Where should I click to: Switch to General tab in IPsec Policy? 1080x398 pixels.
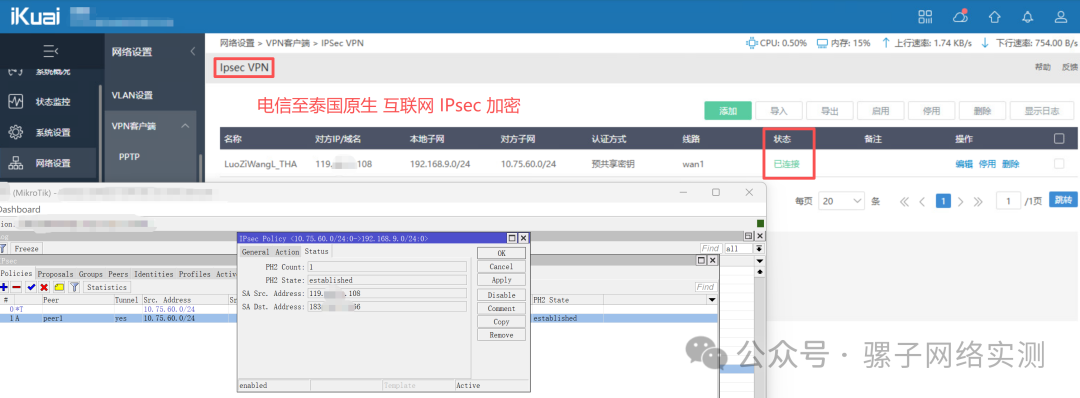tap(255, 252)
